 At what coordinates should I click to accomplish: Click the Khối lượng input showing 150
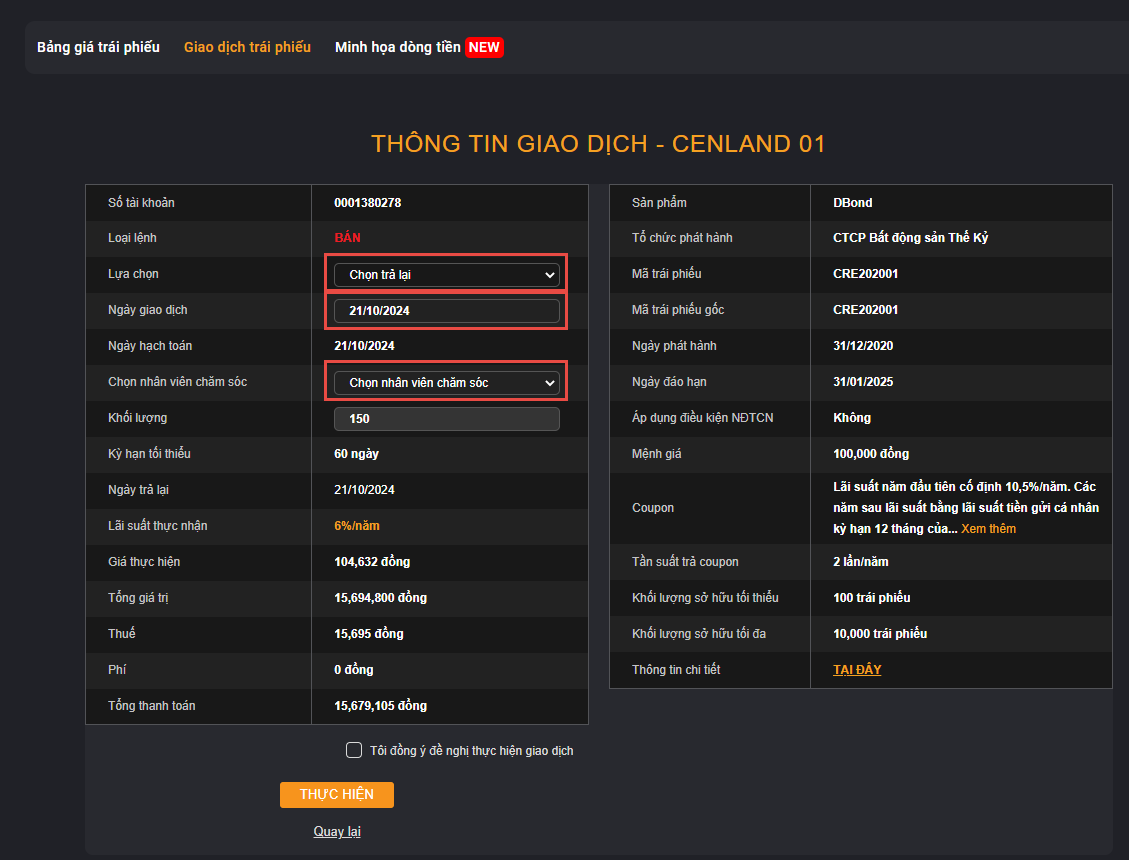tap(446, 418)
